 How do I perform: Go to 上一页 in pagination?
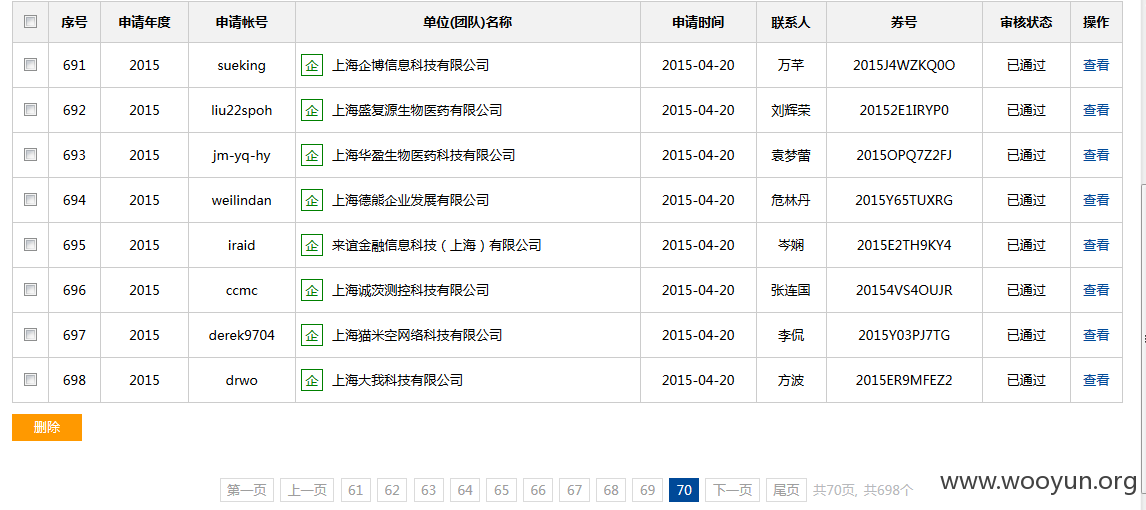tap(307, 490)
